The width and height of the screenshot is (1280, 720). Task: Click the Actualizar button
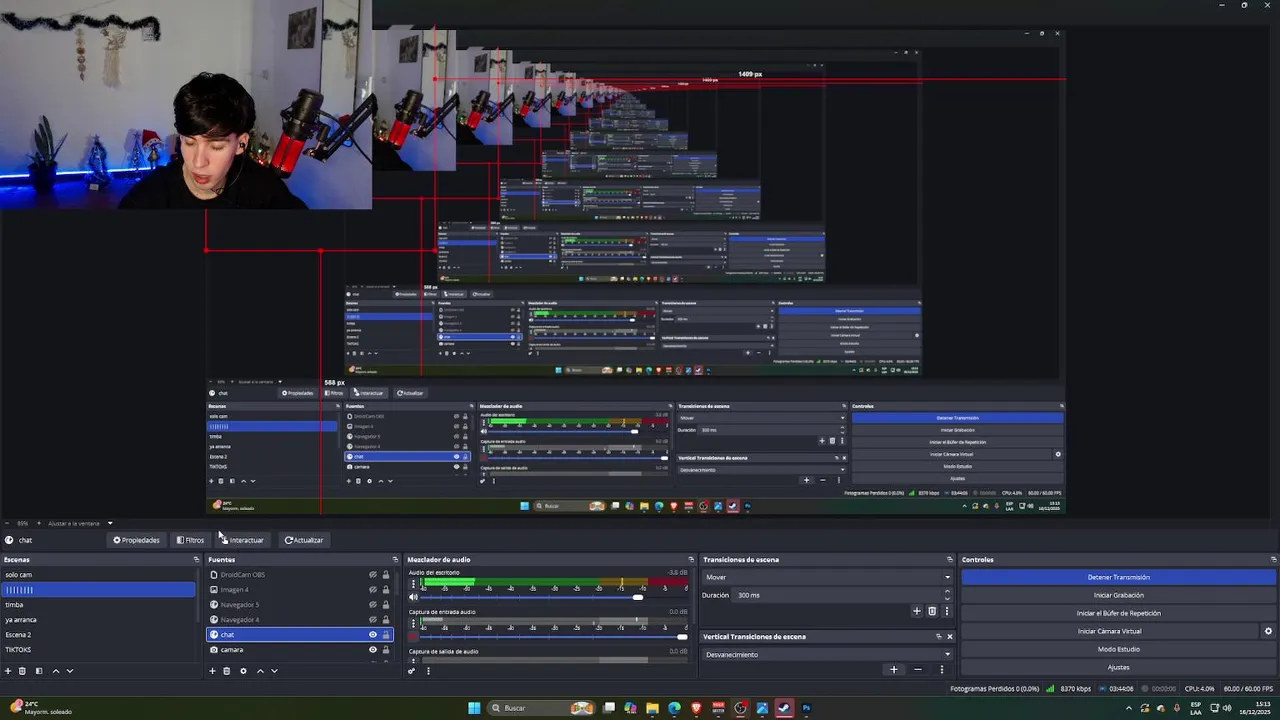(304, 540)
